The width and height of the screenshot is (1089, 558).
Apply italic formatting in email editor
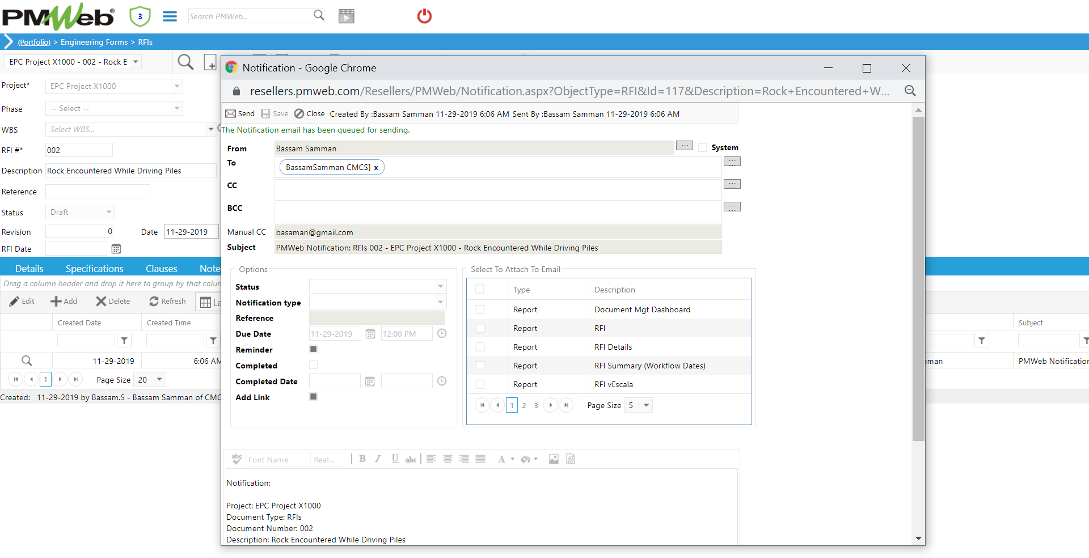click(x=379, y=459)
